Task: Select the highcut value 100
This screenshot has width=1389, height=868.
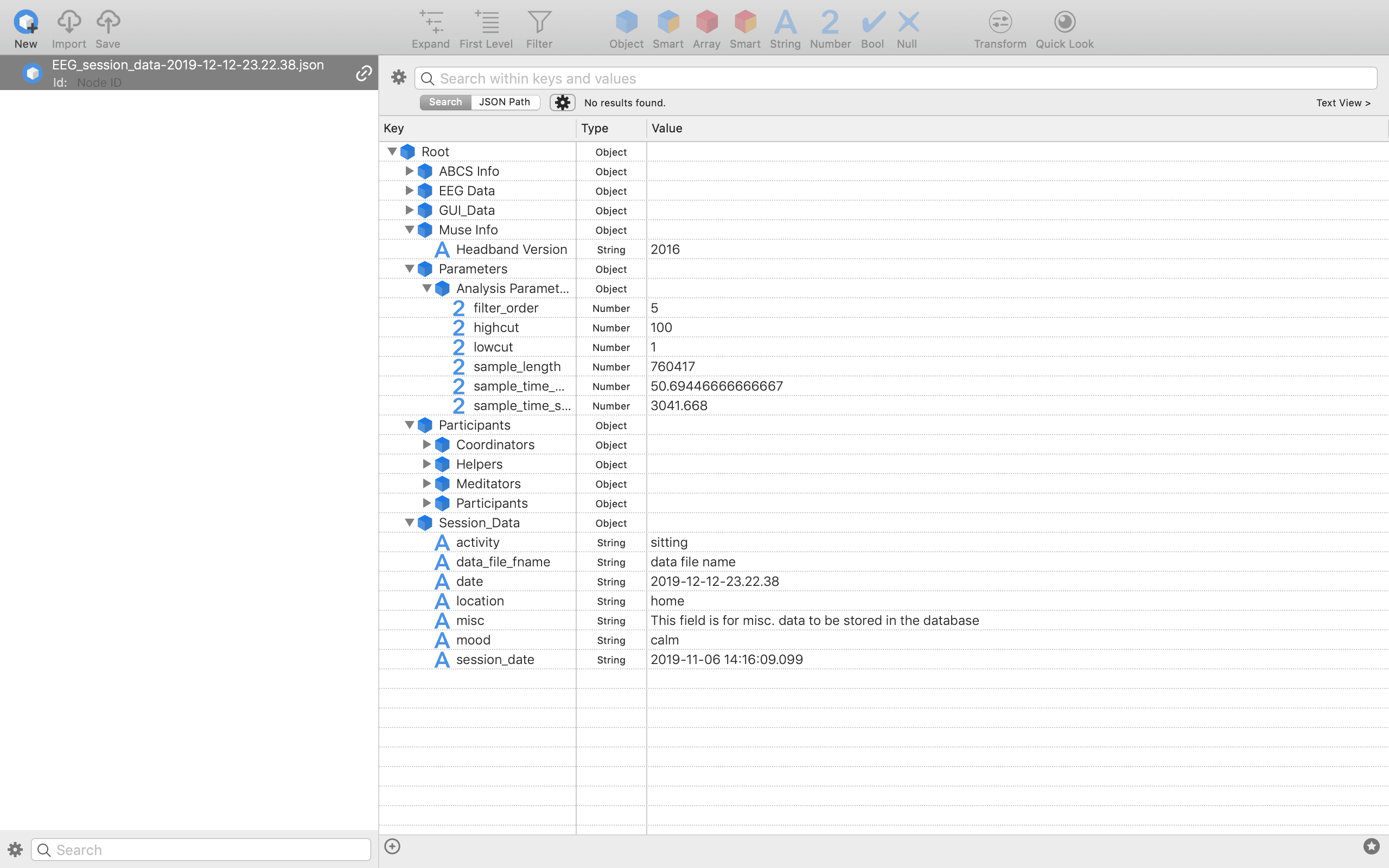Action: click(661, 328)
